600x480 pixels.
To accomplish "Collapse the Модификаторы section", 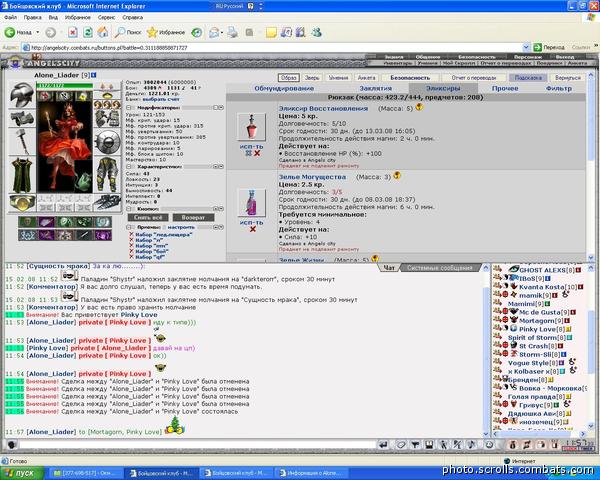I will [129, 108].
